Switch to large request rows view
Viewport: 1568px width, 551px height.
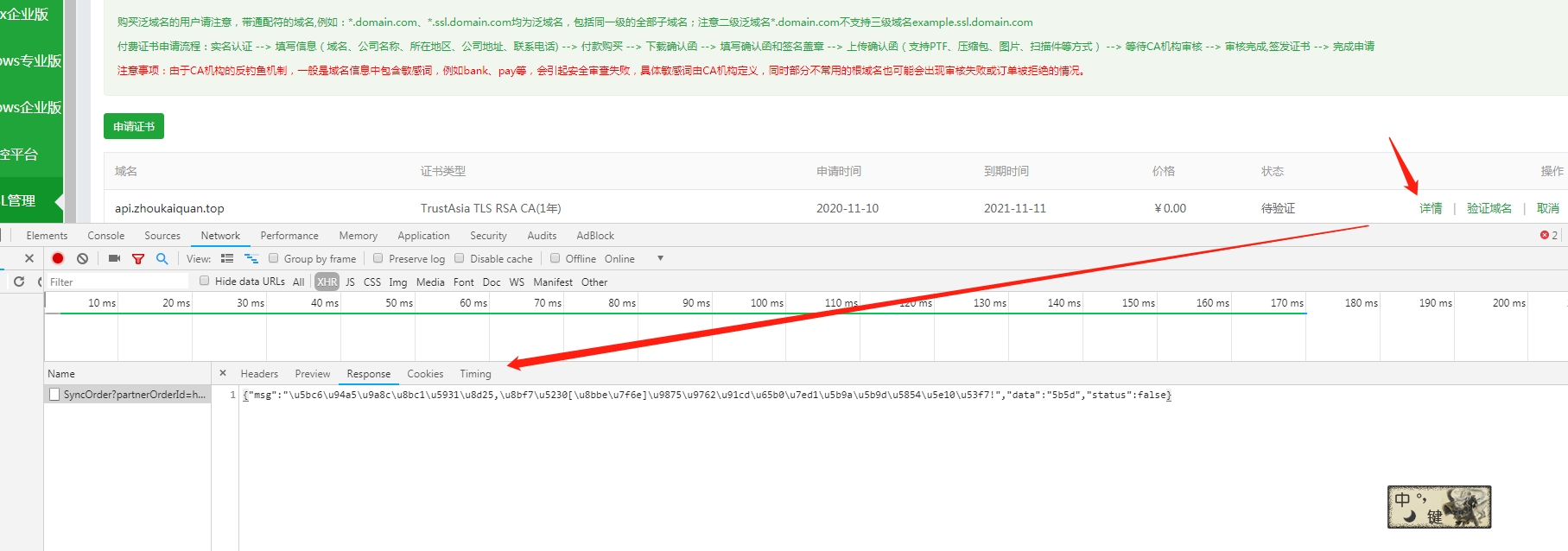(x=227, y=258)
